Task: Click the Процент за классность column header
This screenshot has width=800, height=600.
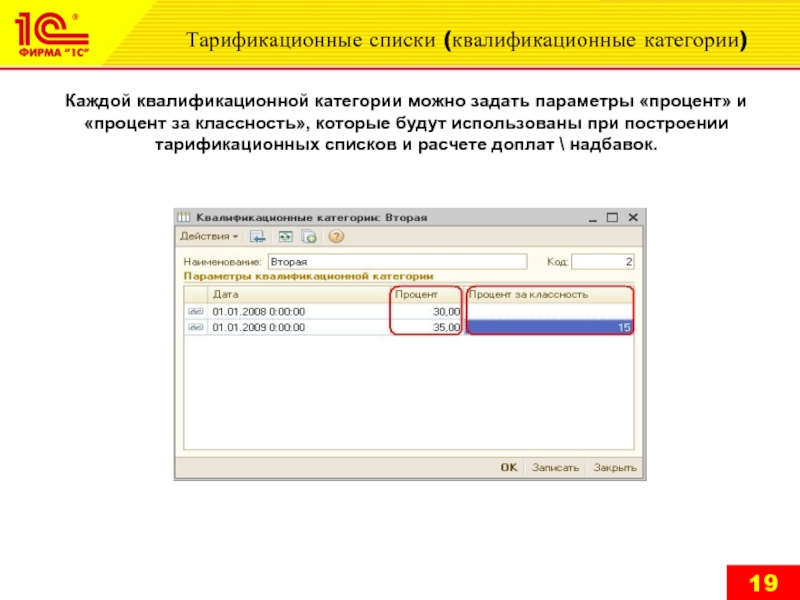Action: (550, 294)
